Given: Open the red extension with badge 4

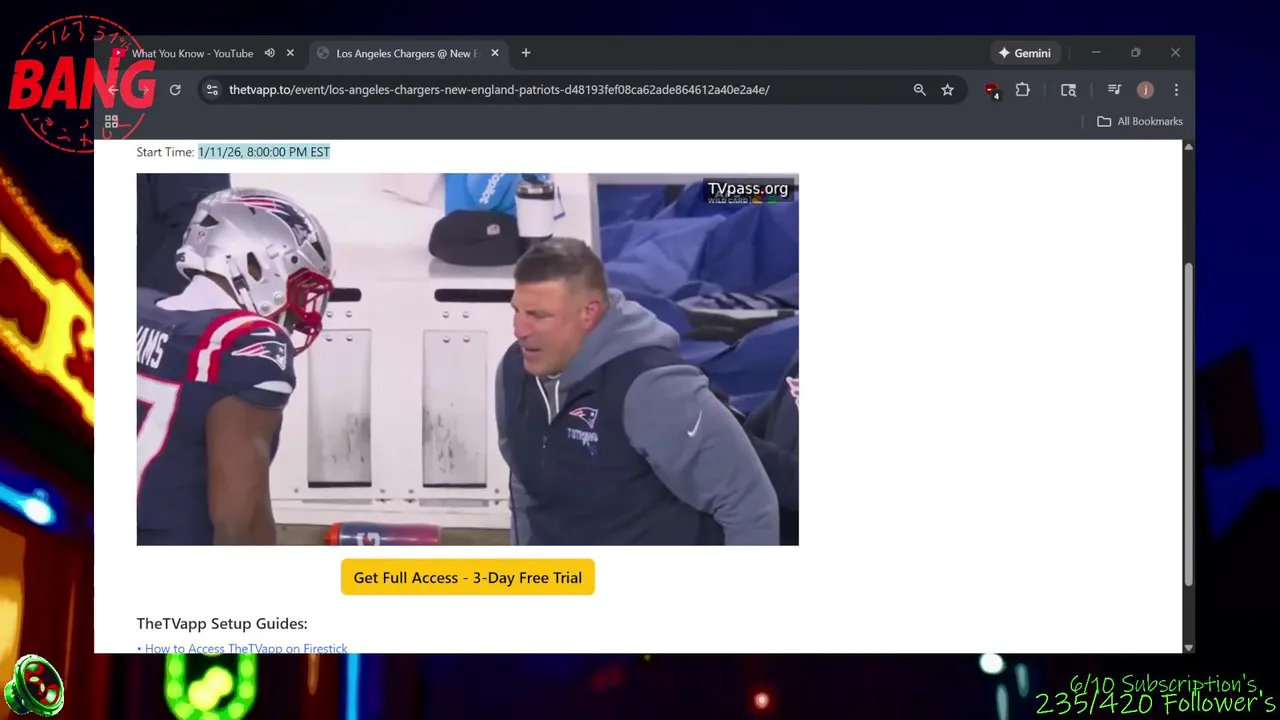Looking at the screenshot, I should point(991,90).
